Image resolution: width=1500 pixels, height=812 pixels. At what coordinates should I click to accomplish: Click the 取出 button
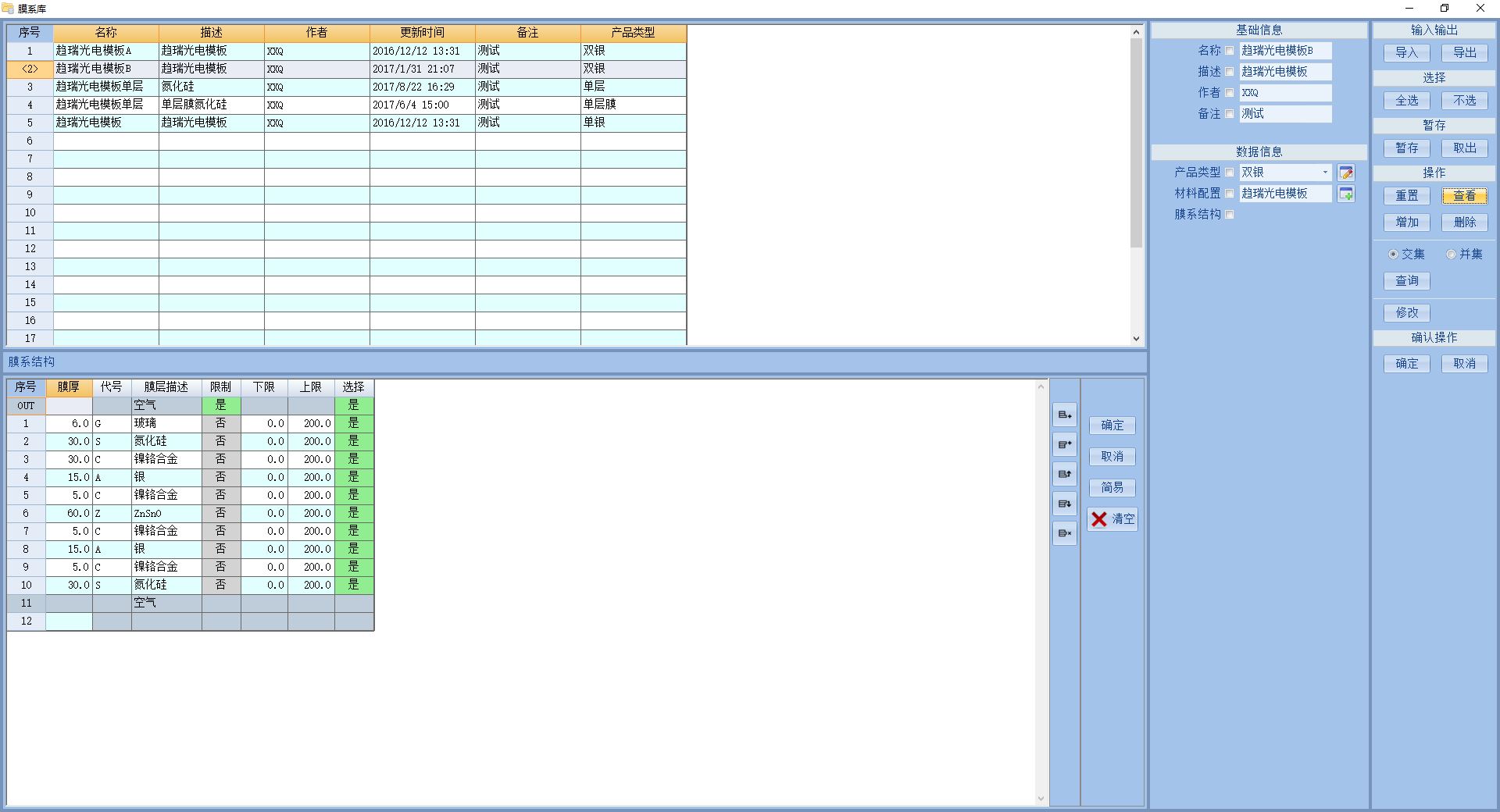1465,148
